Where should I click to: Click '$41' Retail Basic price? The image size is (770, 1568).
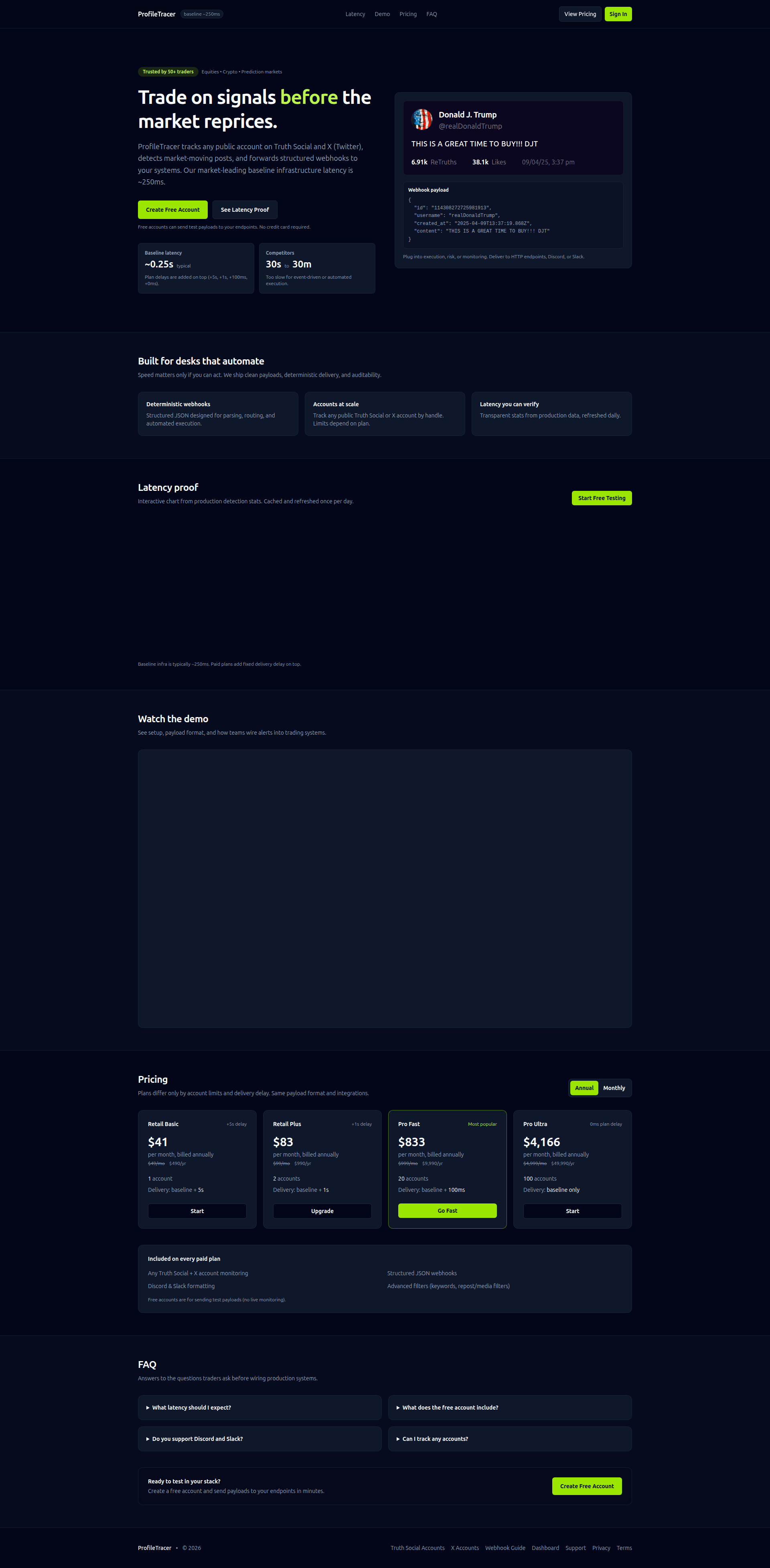(x=158, y=1142)
